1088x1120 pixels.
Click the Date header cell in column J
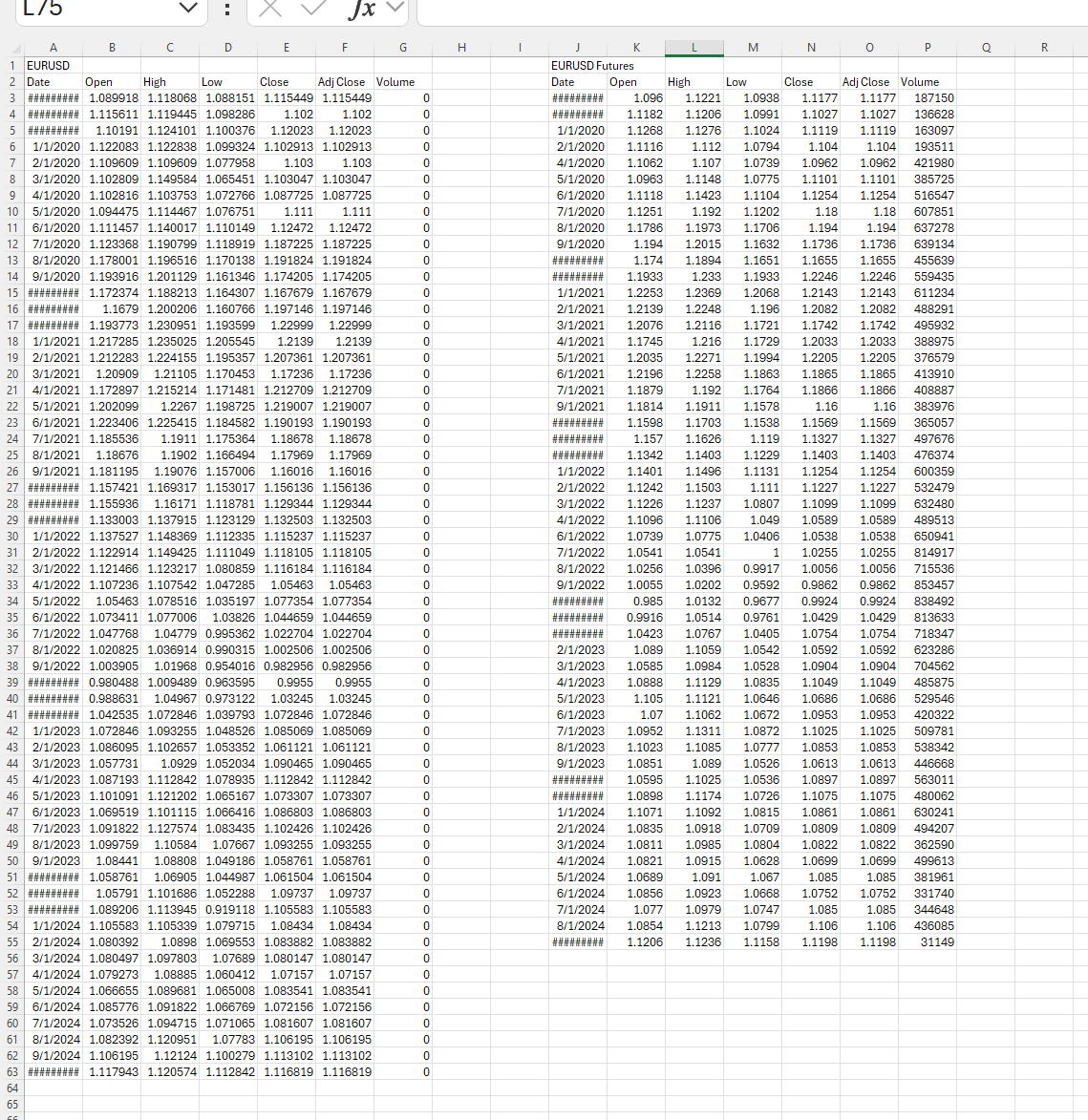pos(577,81)
